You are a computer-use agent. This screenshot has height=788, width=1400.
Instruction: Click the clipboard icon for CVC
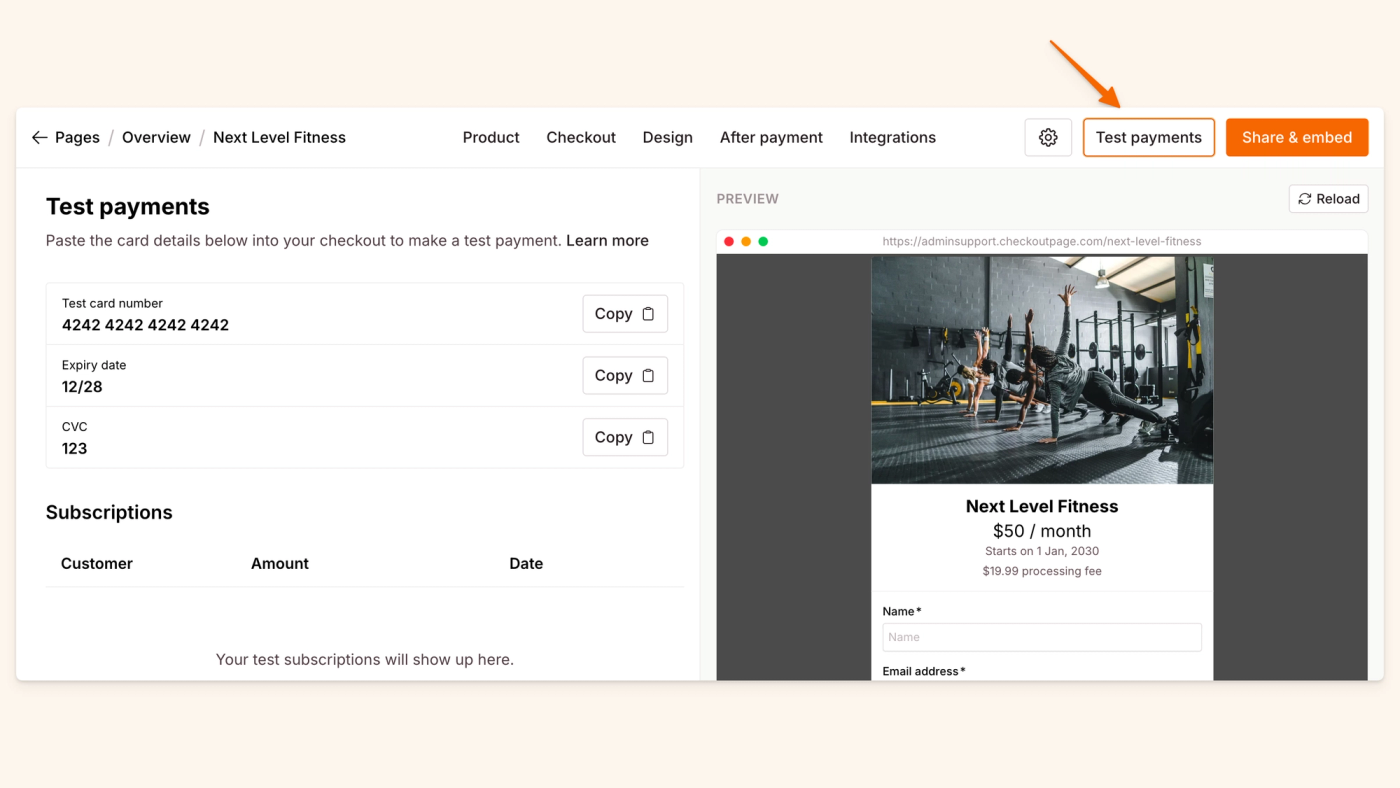click(648, 438)
